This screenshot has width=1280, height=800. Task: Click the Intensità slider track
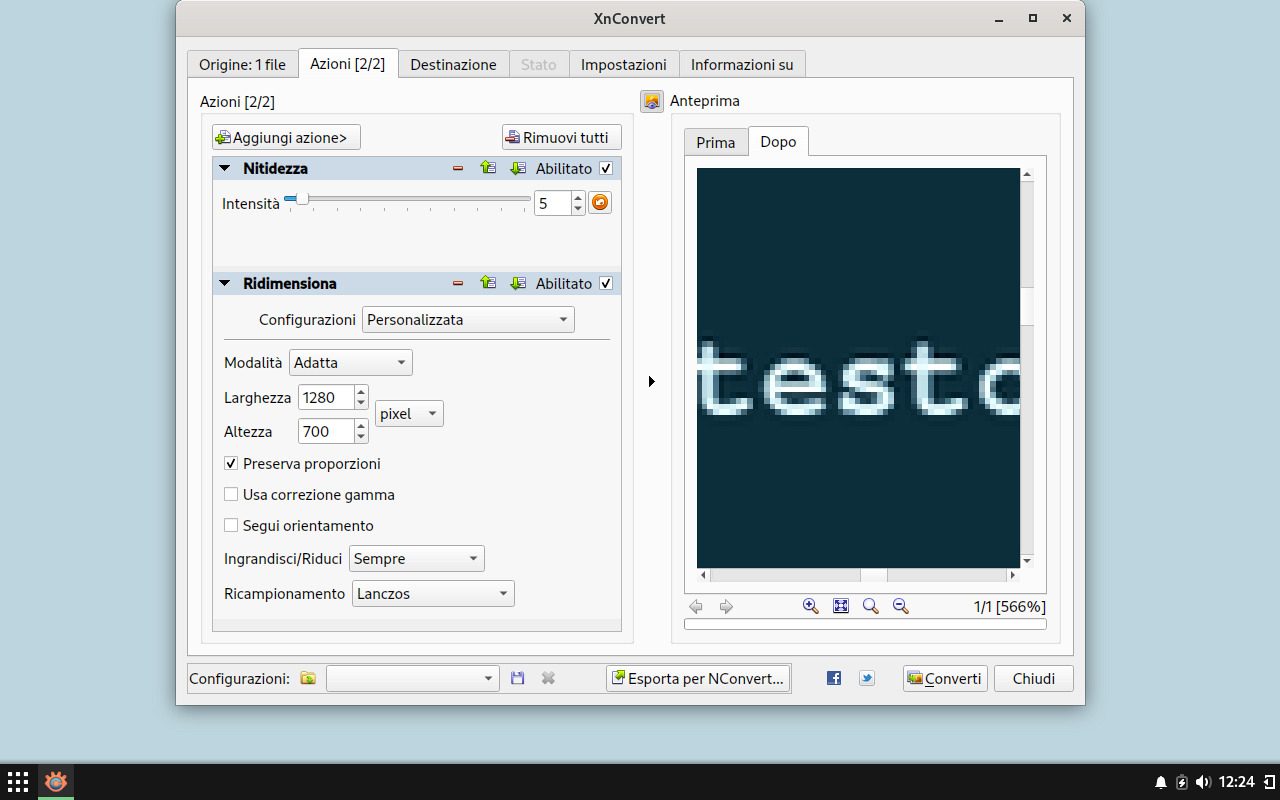coord(420,200)
